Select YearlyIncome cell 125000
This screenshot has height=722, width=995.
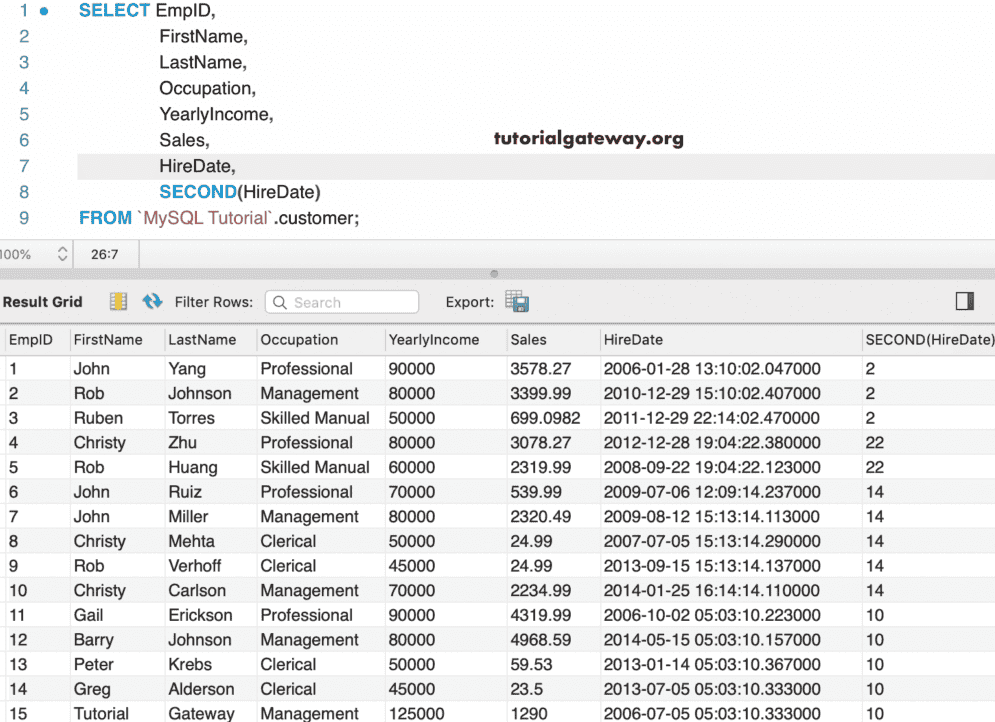416,714
